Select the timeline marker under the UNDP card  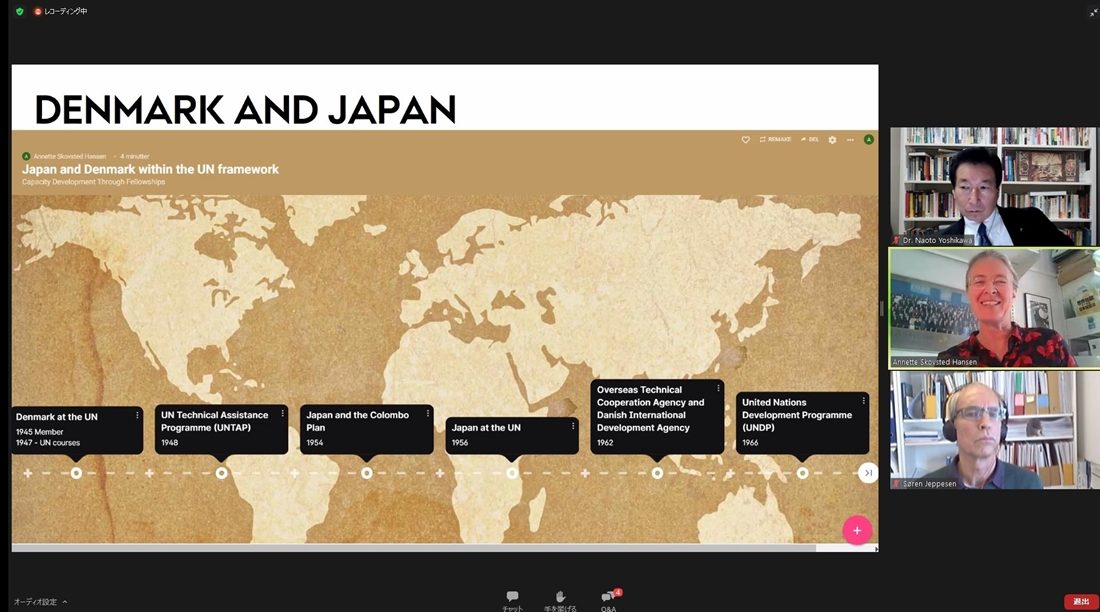point(803,473)
